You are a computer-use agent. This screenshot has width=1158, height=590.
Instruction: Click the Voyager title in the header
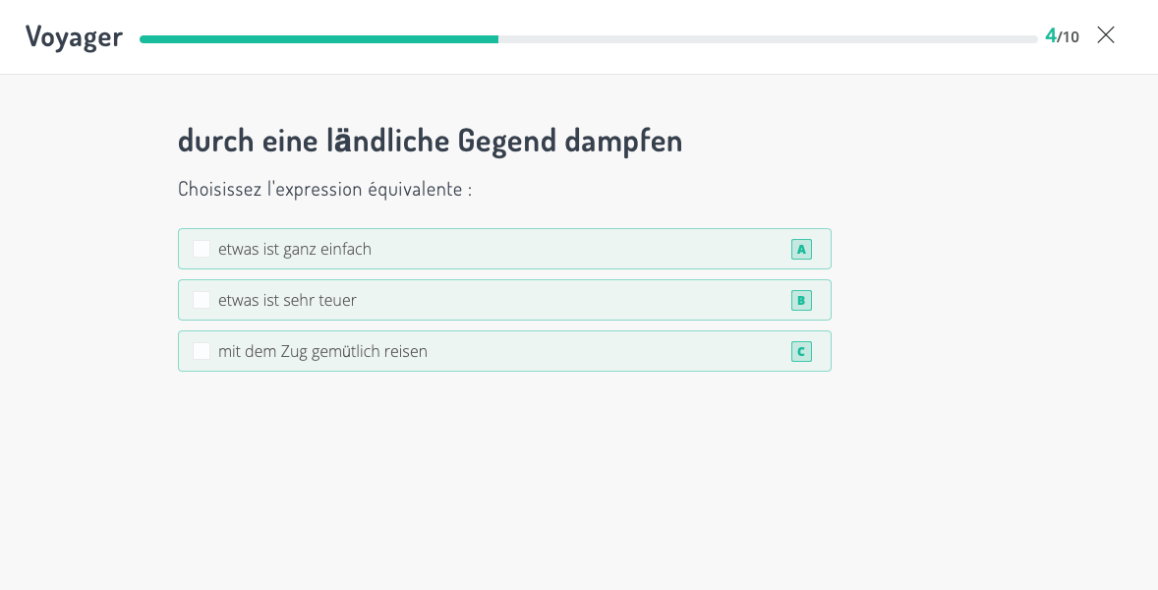74,36
